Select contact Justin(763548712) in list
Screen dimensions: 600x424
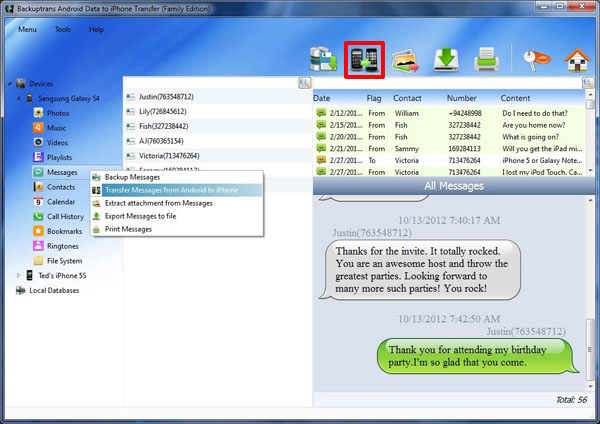tap(217, 97)
